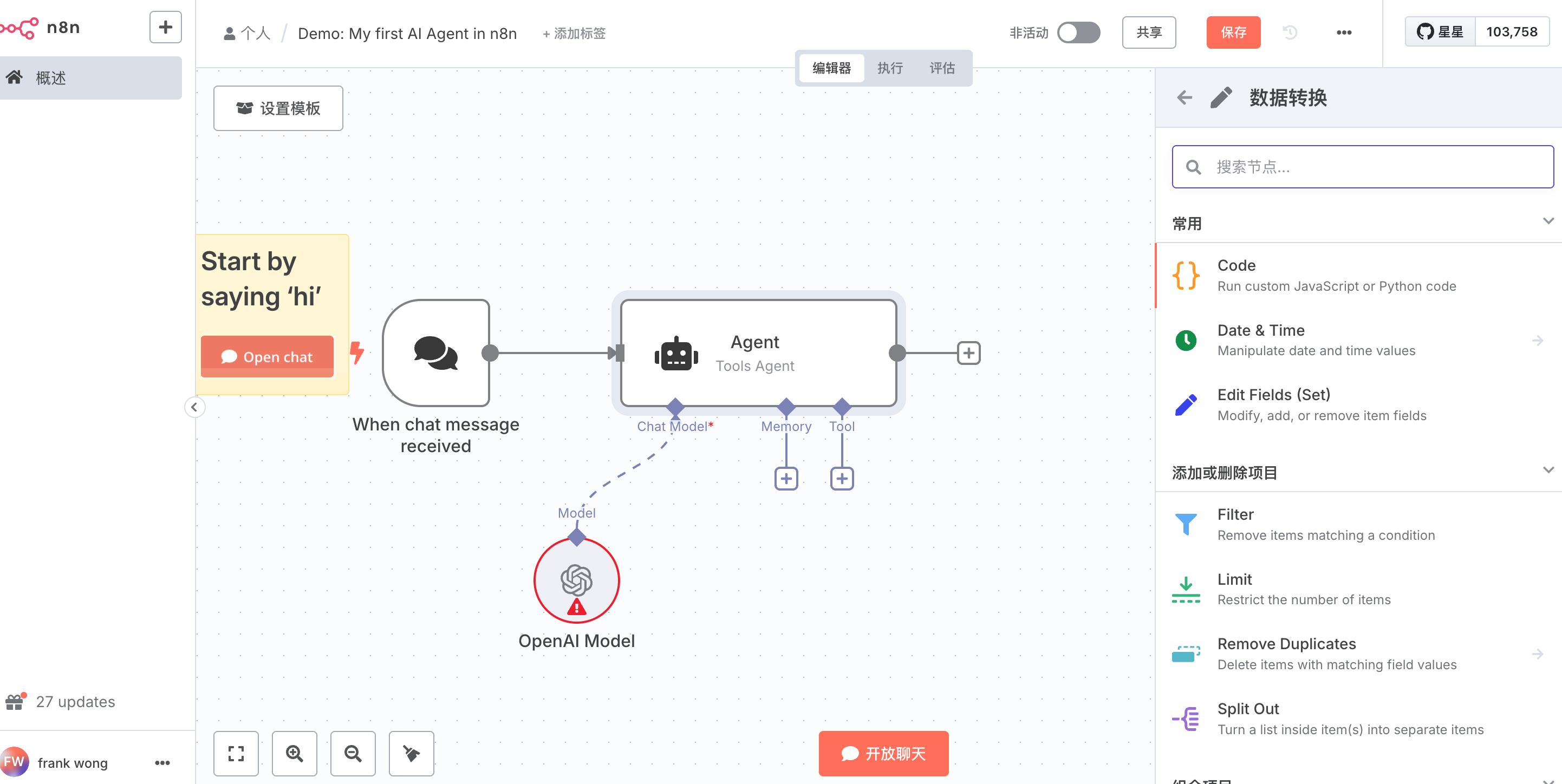Click the workflow title Demo: My first AI Agent

coord(407,34)
